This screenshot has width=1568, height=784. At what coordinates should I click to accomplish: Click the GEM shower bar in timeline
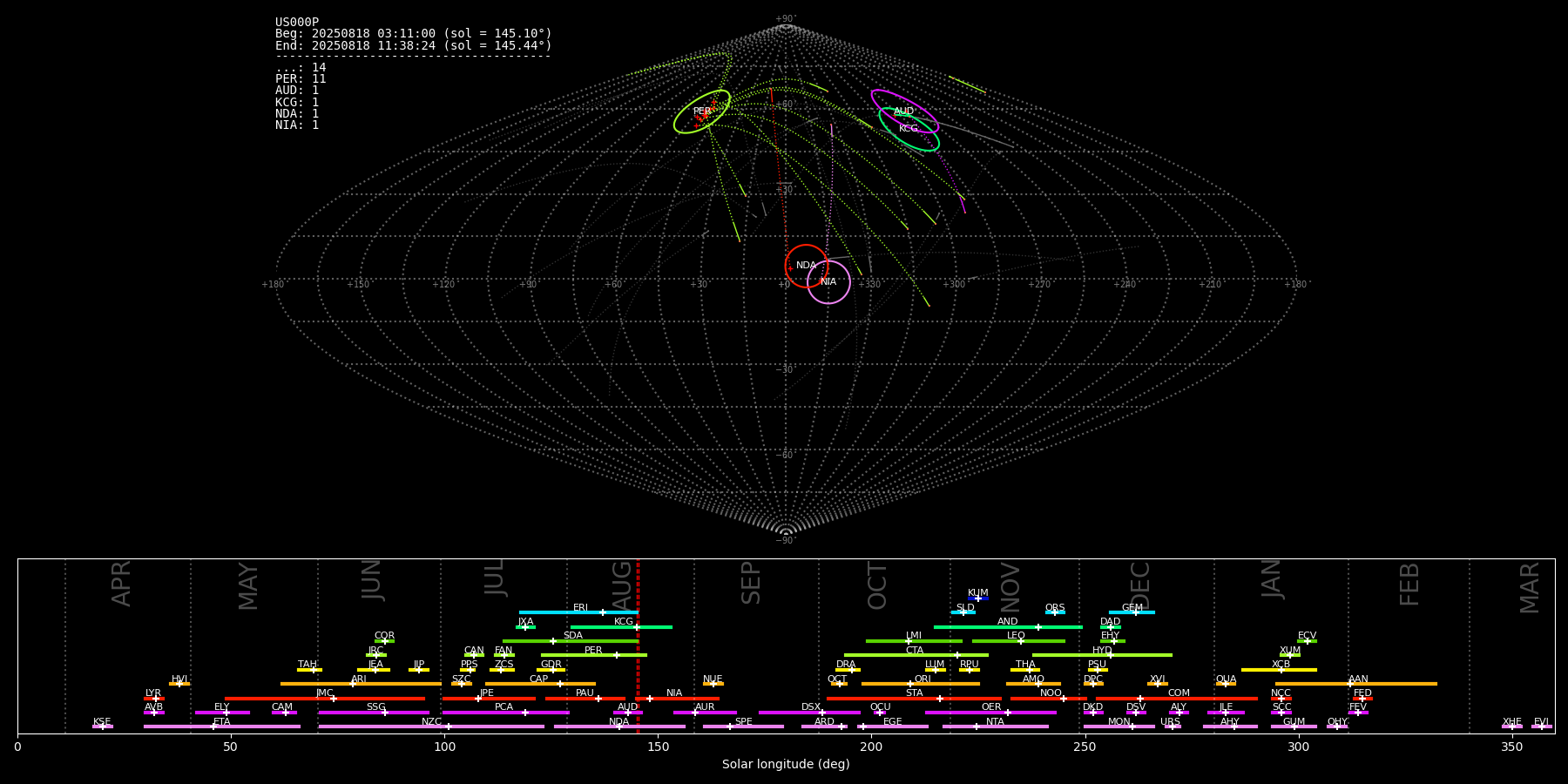[x=1132, y=612]
